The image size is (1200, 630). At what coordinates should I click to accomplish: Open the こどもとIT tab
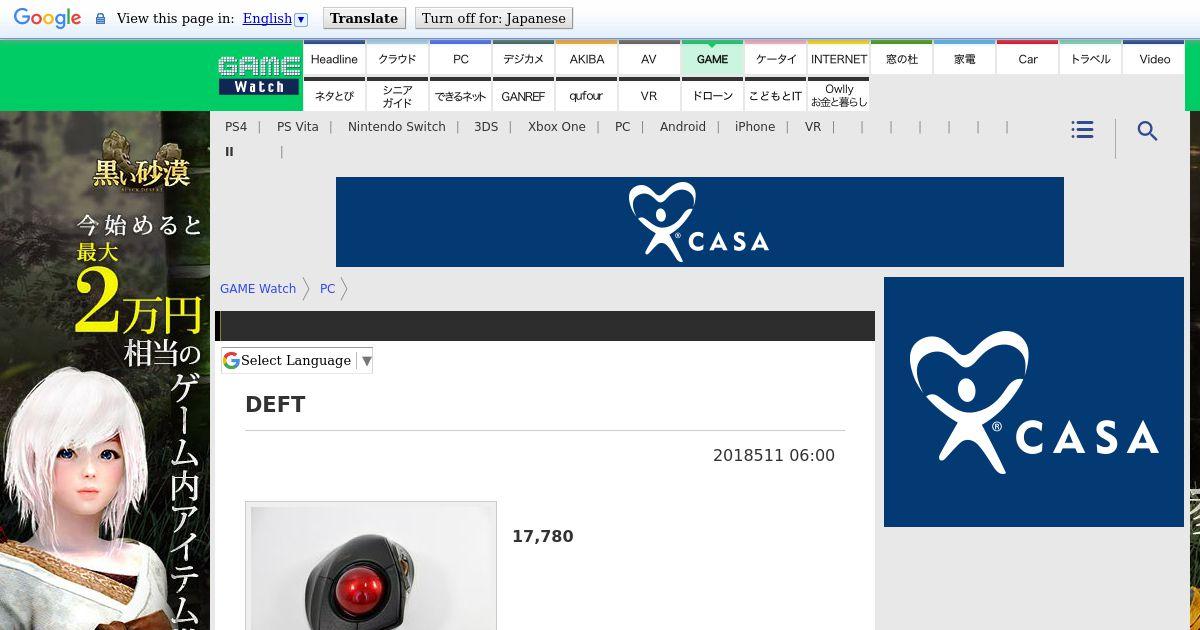click(775, 96)
